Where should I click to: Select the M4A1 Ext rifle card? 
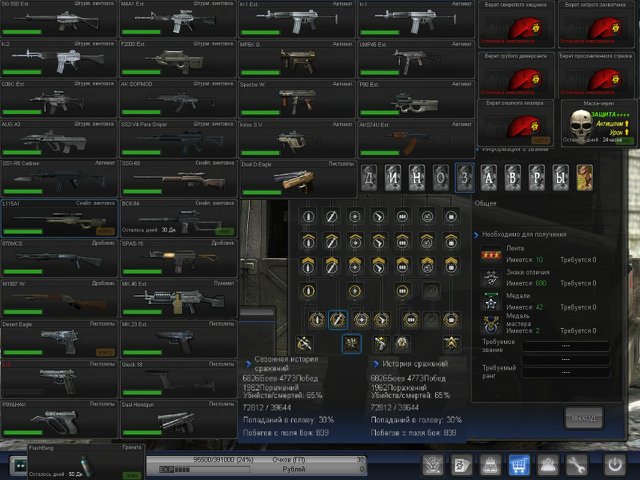coord(178,18)
